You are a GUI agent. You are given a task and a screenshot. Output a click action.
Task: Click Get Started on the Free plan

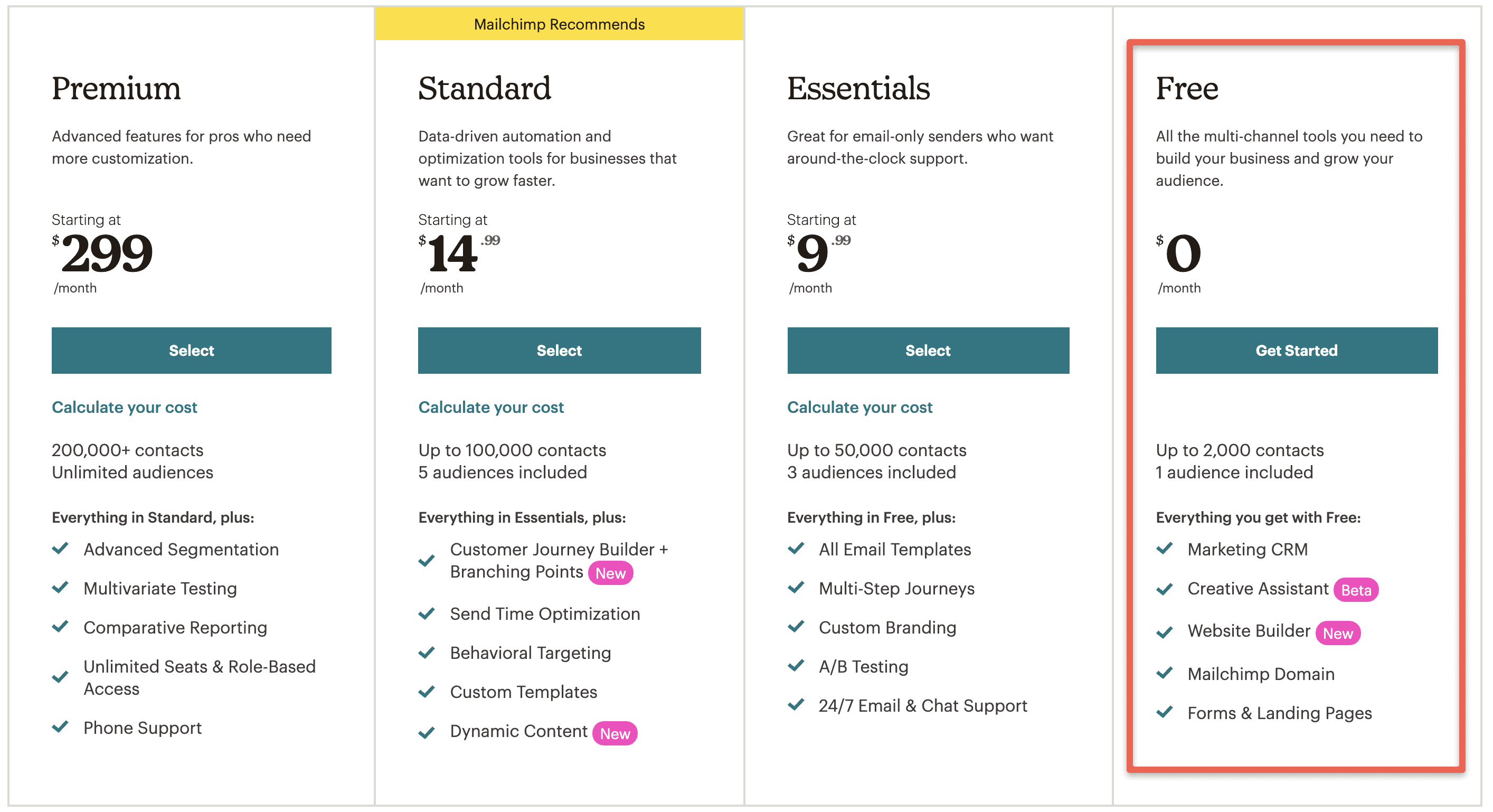(x=1296, y=350)
